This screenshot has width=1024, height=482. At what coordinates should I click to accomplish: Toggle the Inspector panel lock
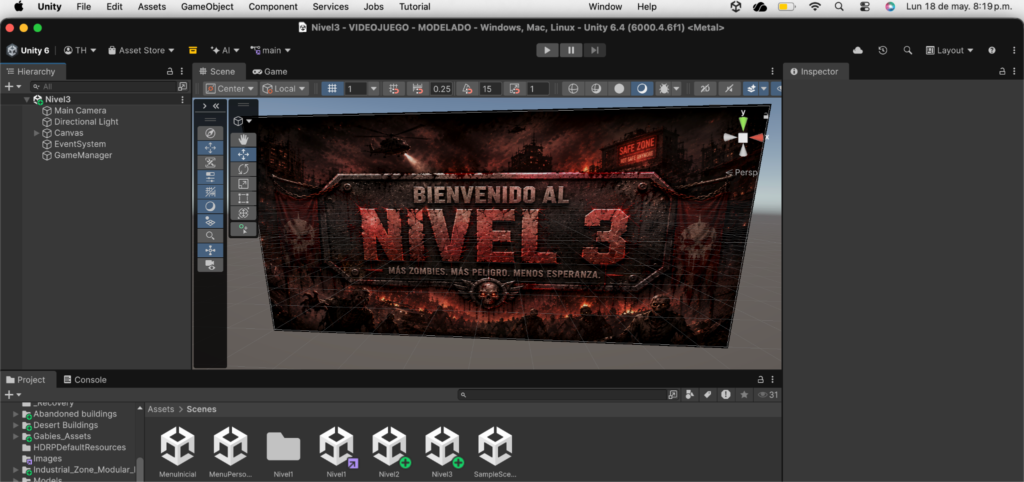coord(1002,72)
